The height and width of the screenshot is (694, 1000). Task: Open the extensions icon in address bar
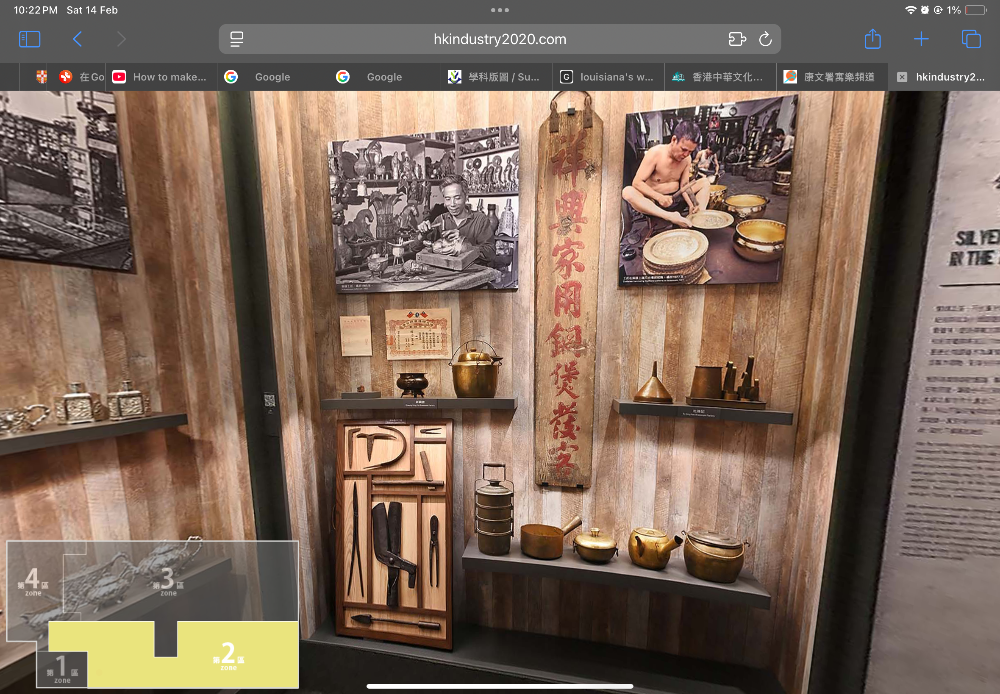click(x=737, y=39)
